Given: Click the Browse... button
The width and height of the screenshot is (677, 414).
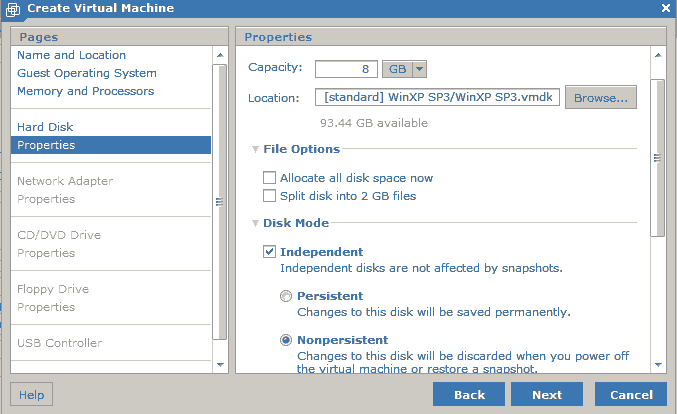Looking at the screenshot, I should (601, 98).
